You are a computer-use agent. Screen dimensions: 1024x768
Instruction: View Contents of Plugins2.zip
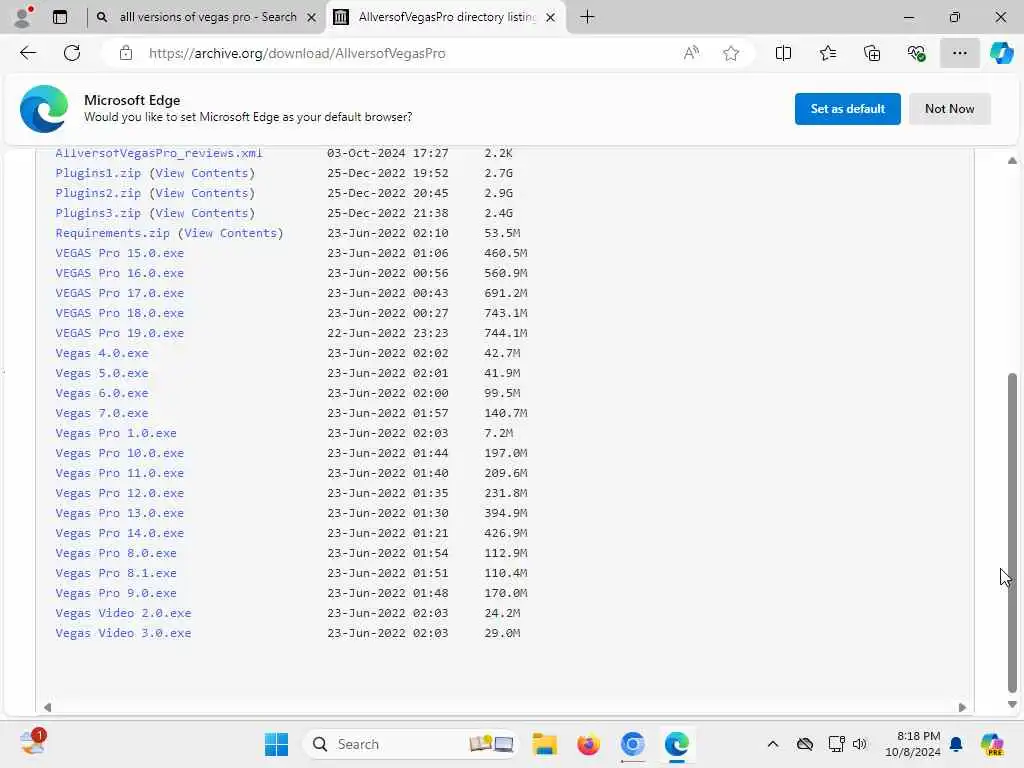coord(202,193)
